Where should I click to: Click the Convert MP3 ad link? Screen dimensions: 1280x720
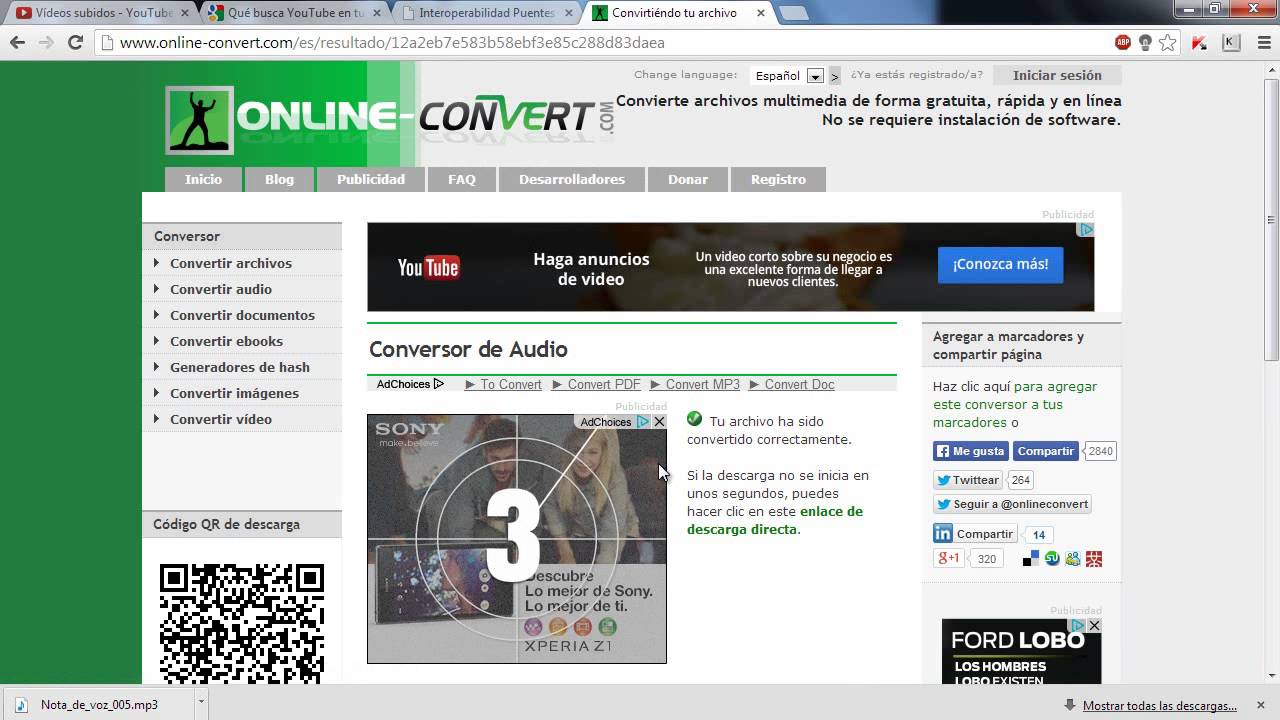[x=695, y=384]
